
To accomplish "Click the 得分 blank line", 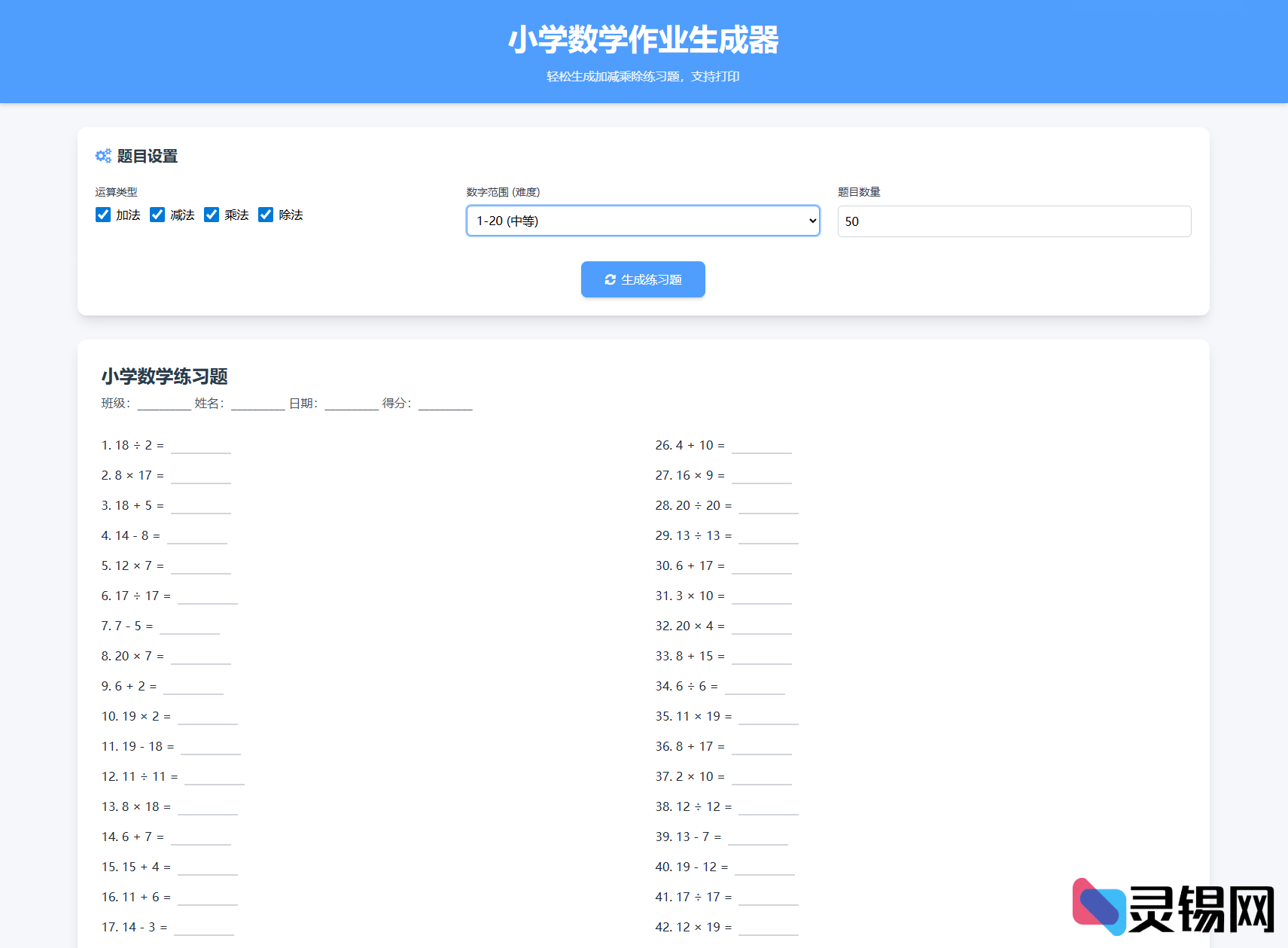I will (445, 407).
